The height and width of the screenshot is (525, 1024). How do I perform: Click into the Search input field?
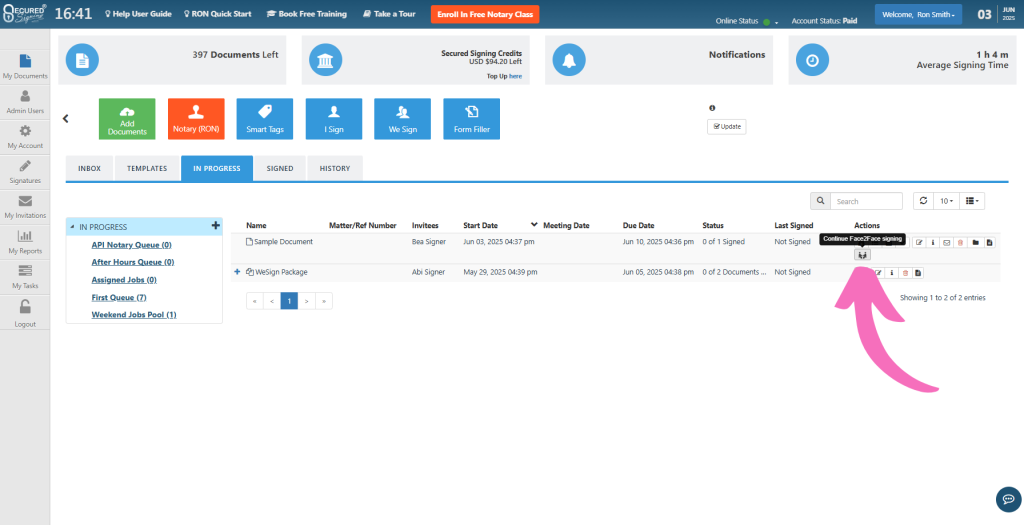(x=866, y=201)
